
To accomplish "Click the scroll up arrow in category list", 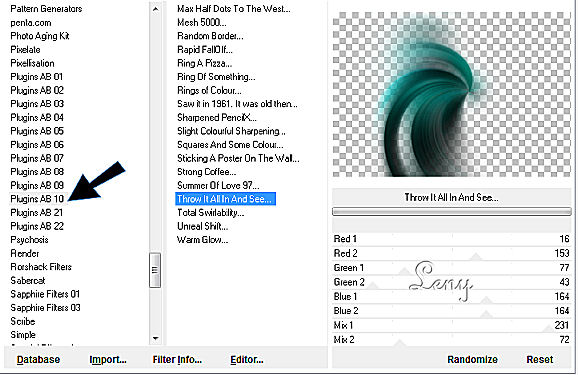I will click(x=155, y=9).
